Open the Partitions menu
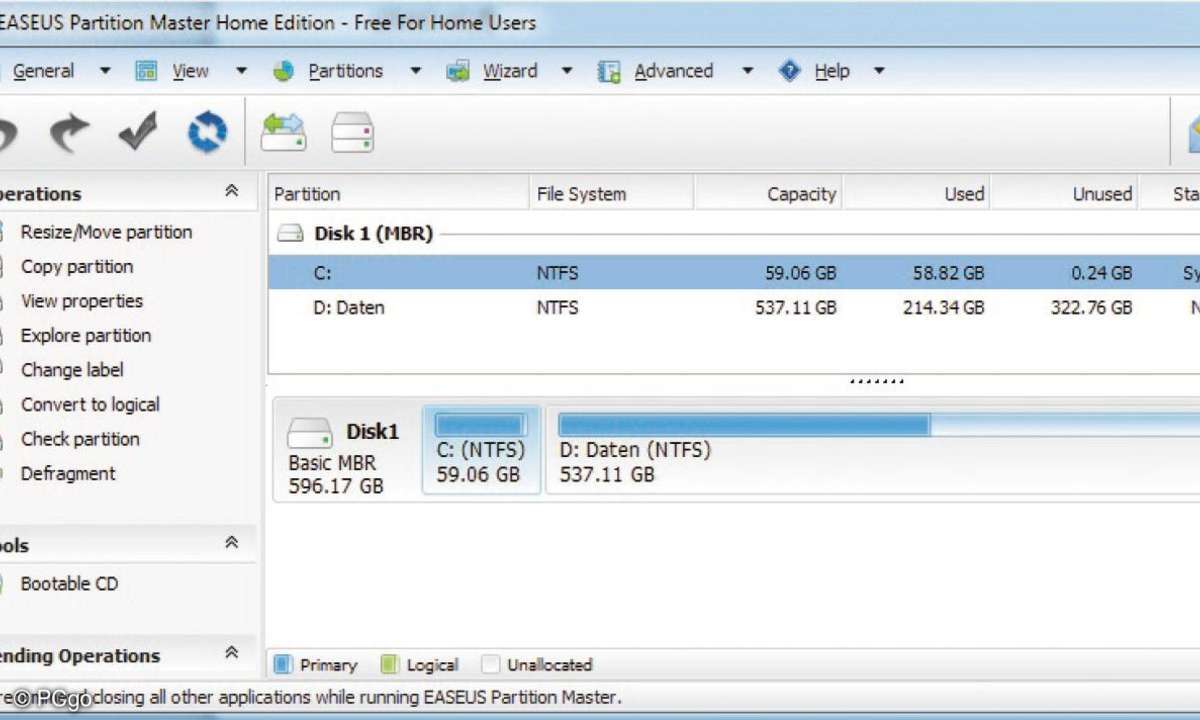This screenshot has height=720, width=1200. coord(345,71)
